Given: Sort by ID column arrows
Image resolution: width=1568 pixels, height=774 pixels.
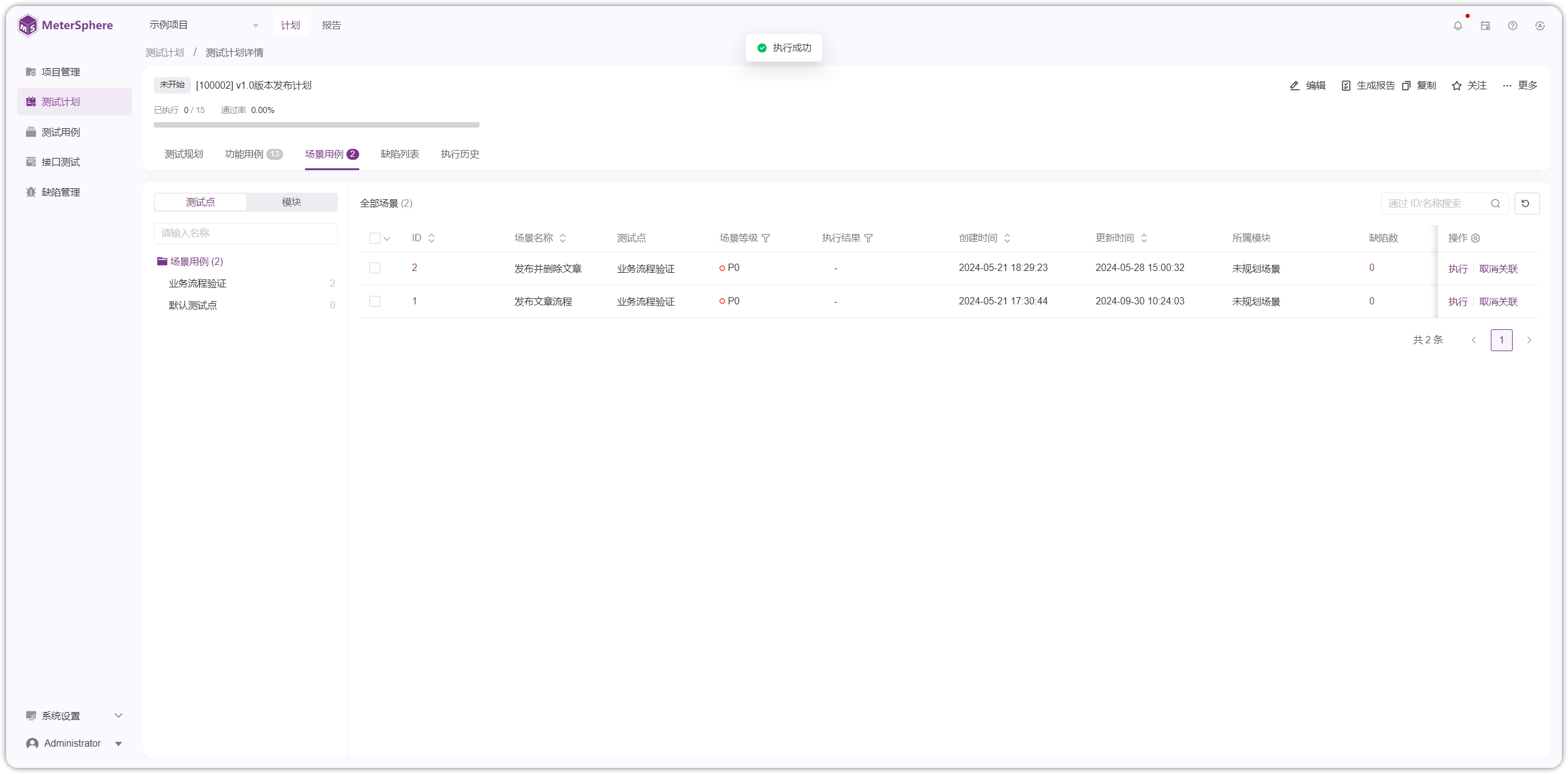Looking at the screenshot, I should click(x=432, y=238).
